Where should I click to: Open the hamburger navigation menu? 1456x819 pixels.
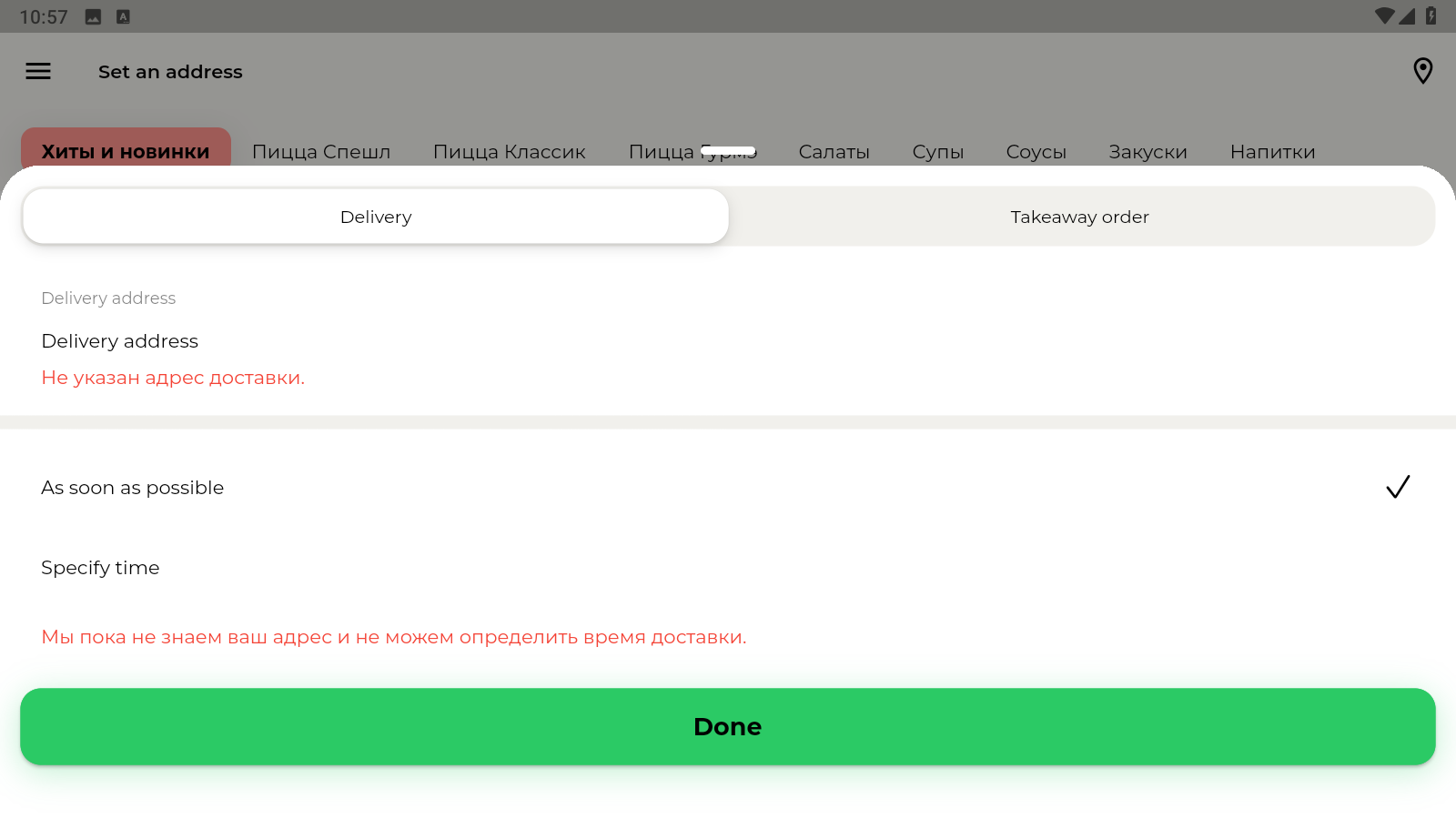(x=38, y=71)
